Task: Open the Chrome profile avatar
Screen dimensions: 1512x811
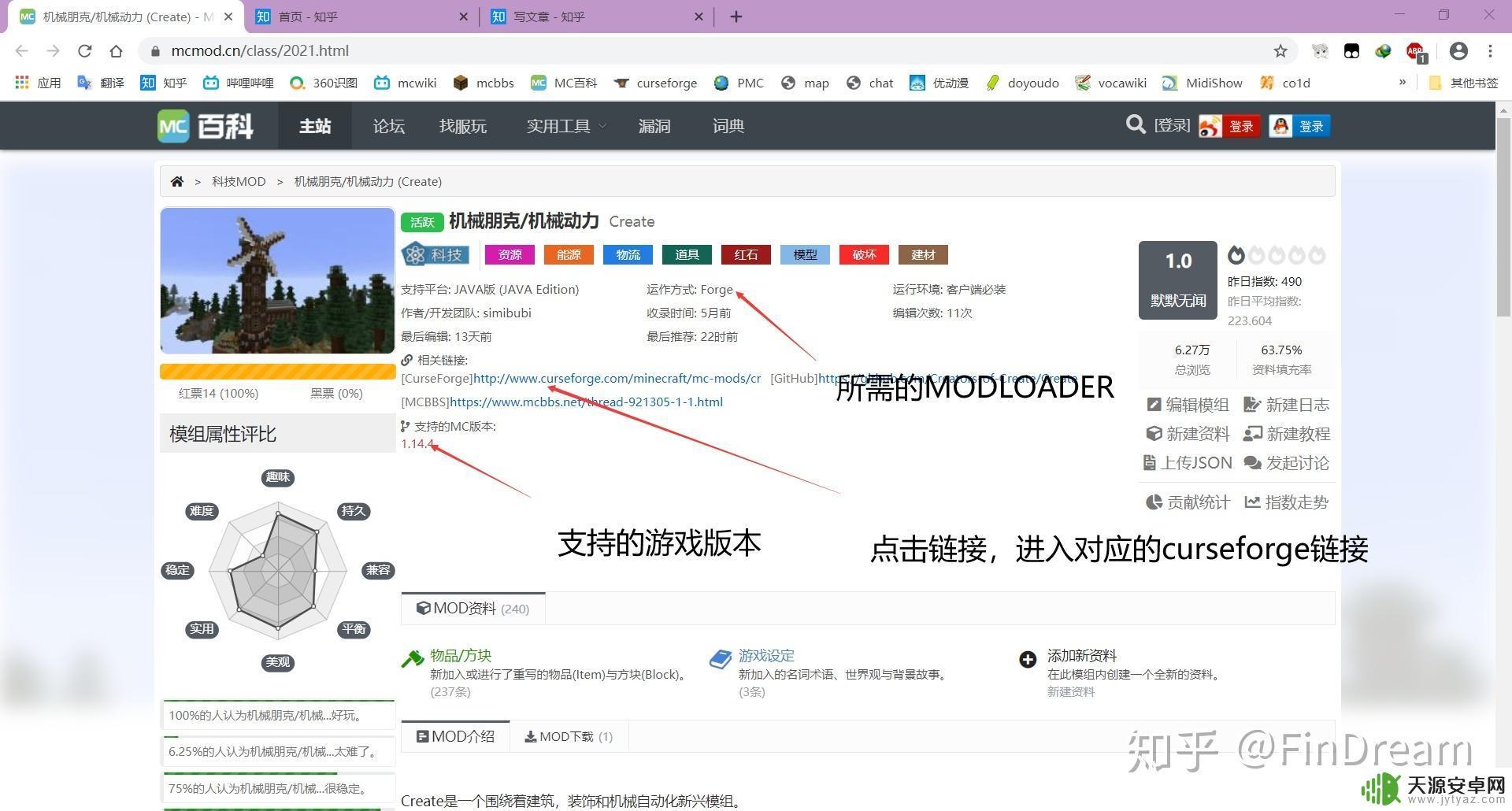Action: [1458, 50]
